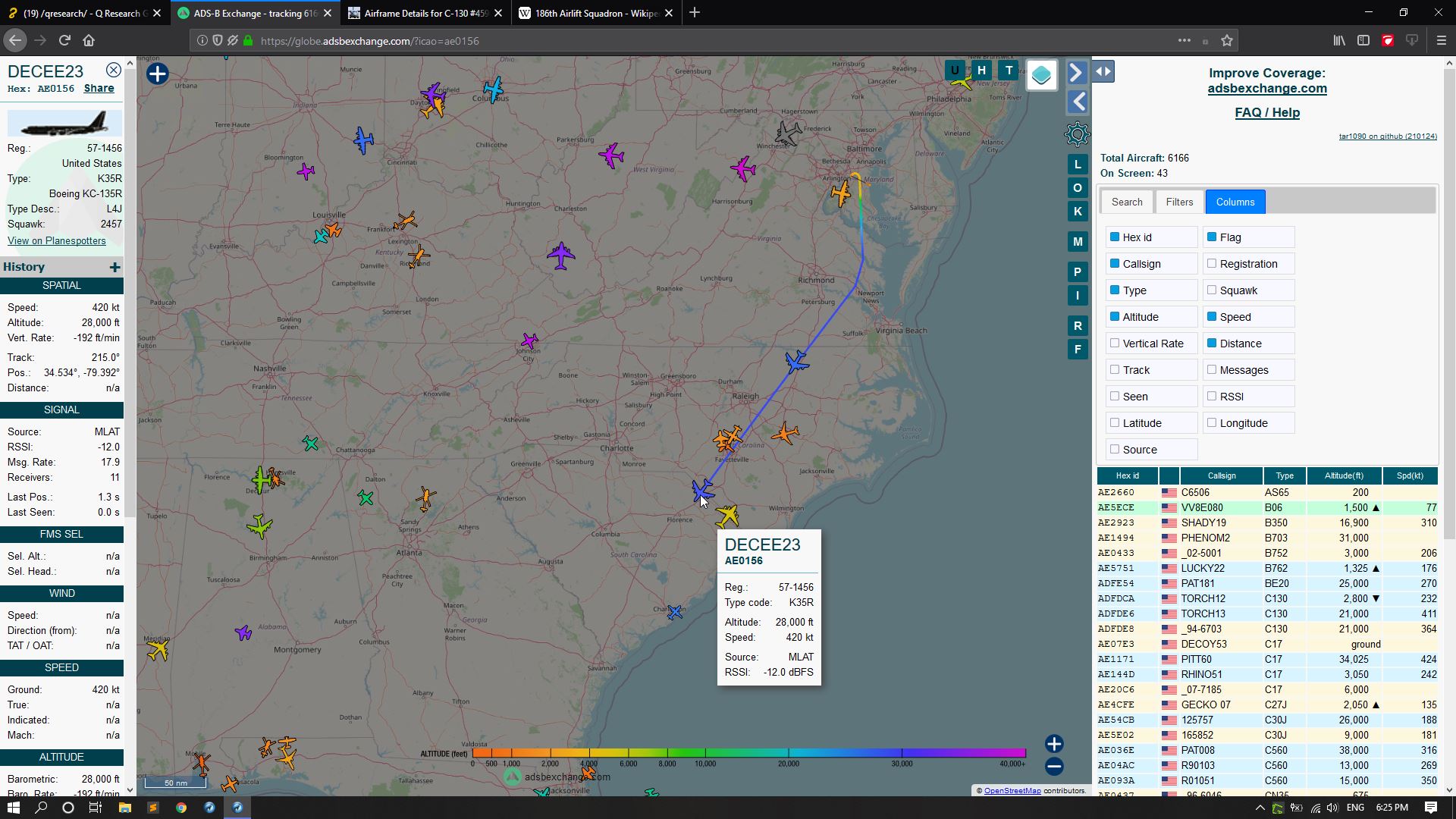Click the M map button
Screen dimensions: 1456x819
click(x=1078, y=241)
